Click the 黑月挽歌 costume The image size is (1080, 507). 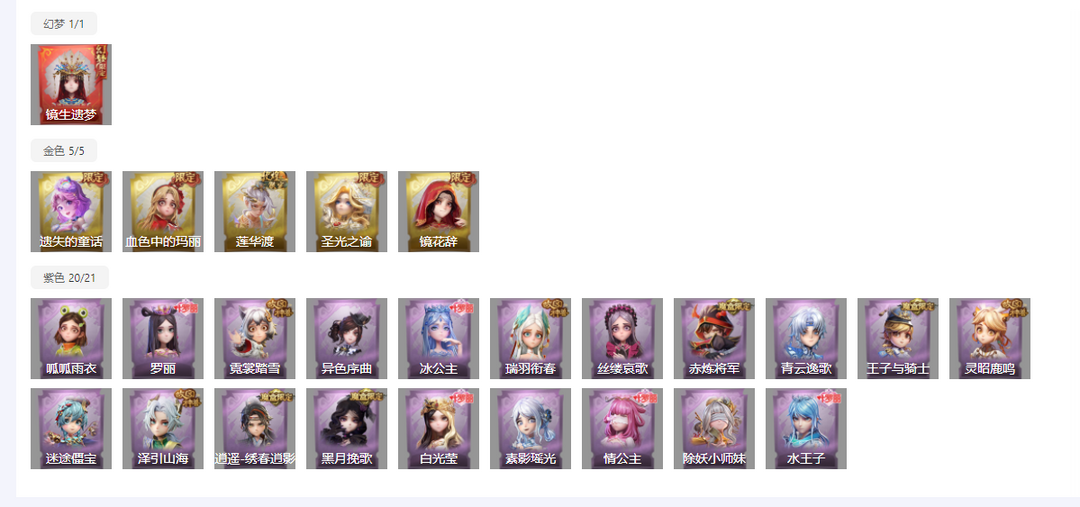346,428
